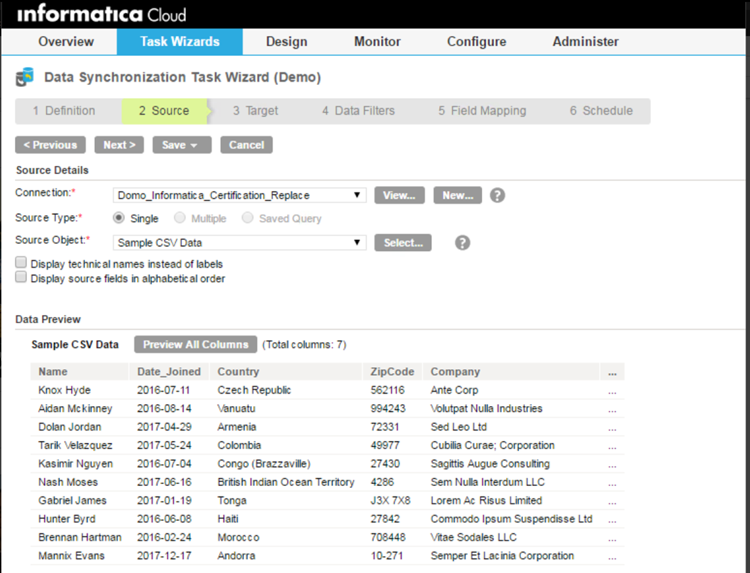
Task: Select wizard step 2 Source
Action: (x=164, y=111)
